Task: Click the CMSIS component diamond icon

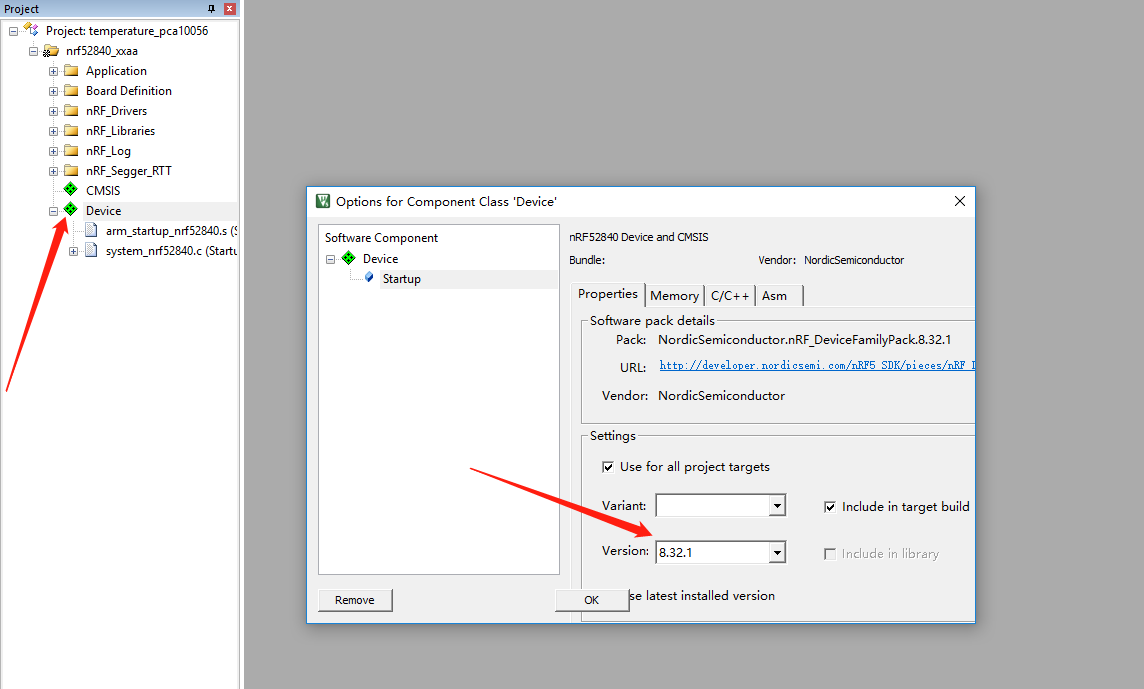Action: pyautogui.click(x=70, y=190)
